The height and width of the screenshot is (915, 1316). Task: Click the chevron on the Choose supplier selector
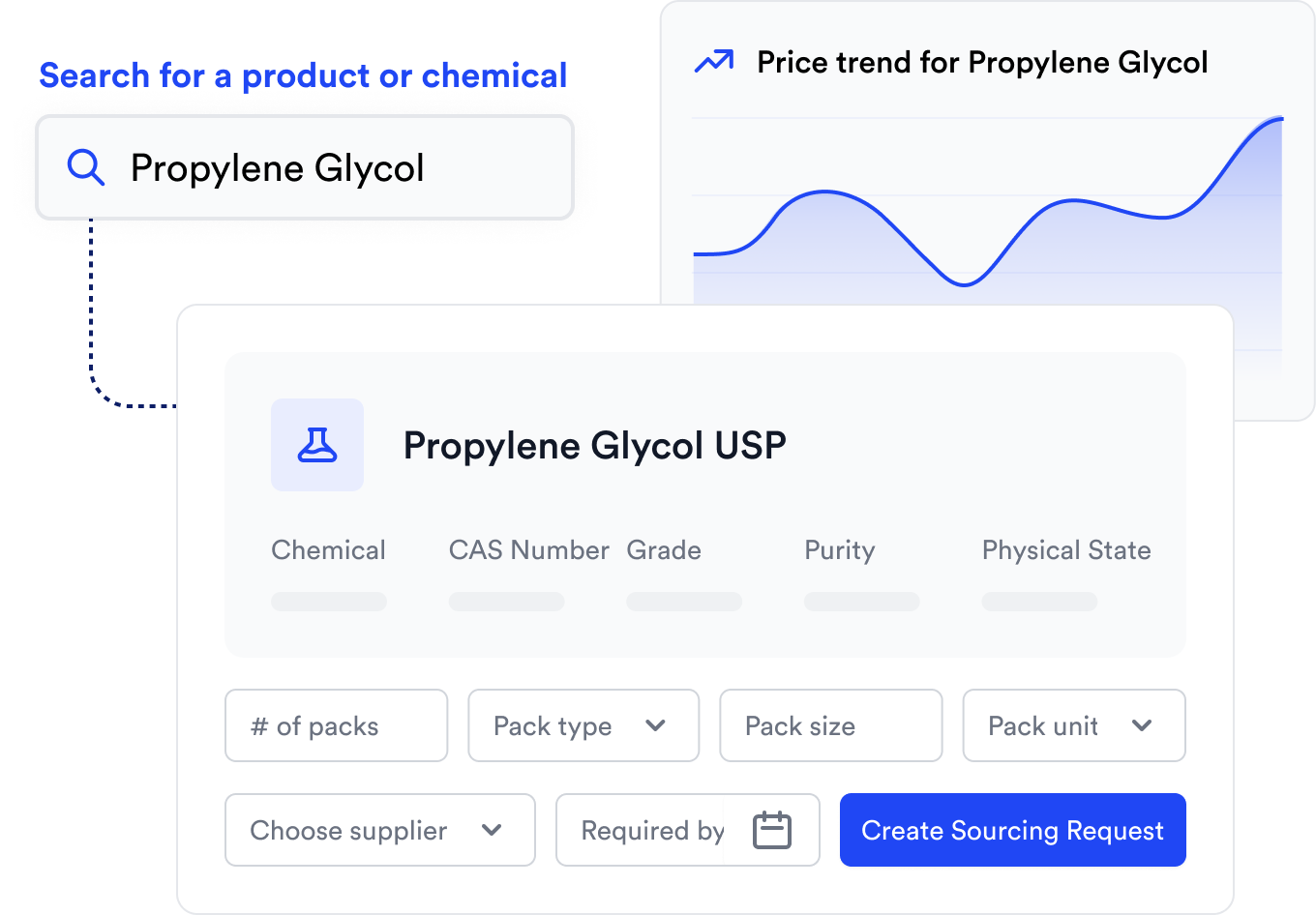pyautogui.click(x=492, y=830)
